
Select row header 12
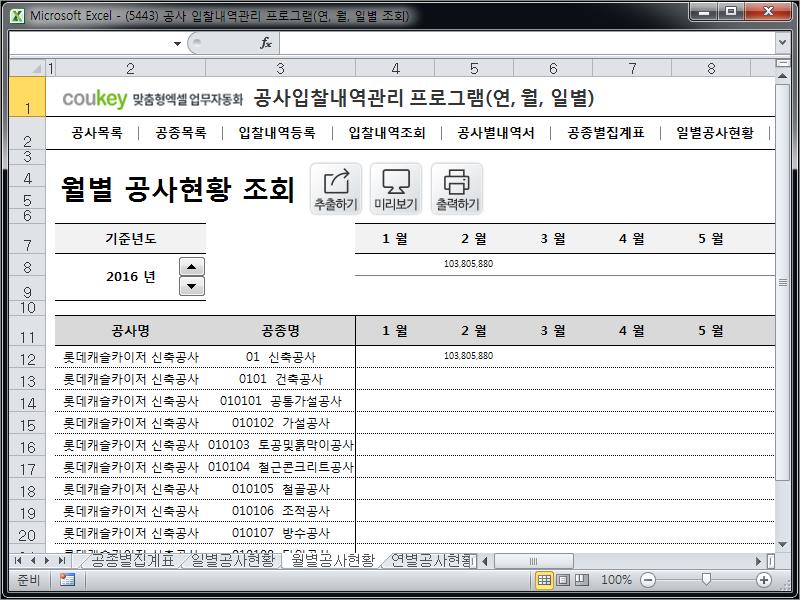[27, 359]
